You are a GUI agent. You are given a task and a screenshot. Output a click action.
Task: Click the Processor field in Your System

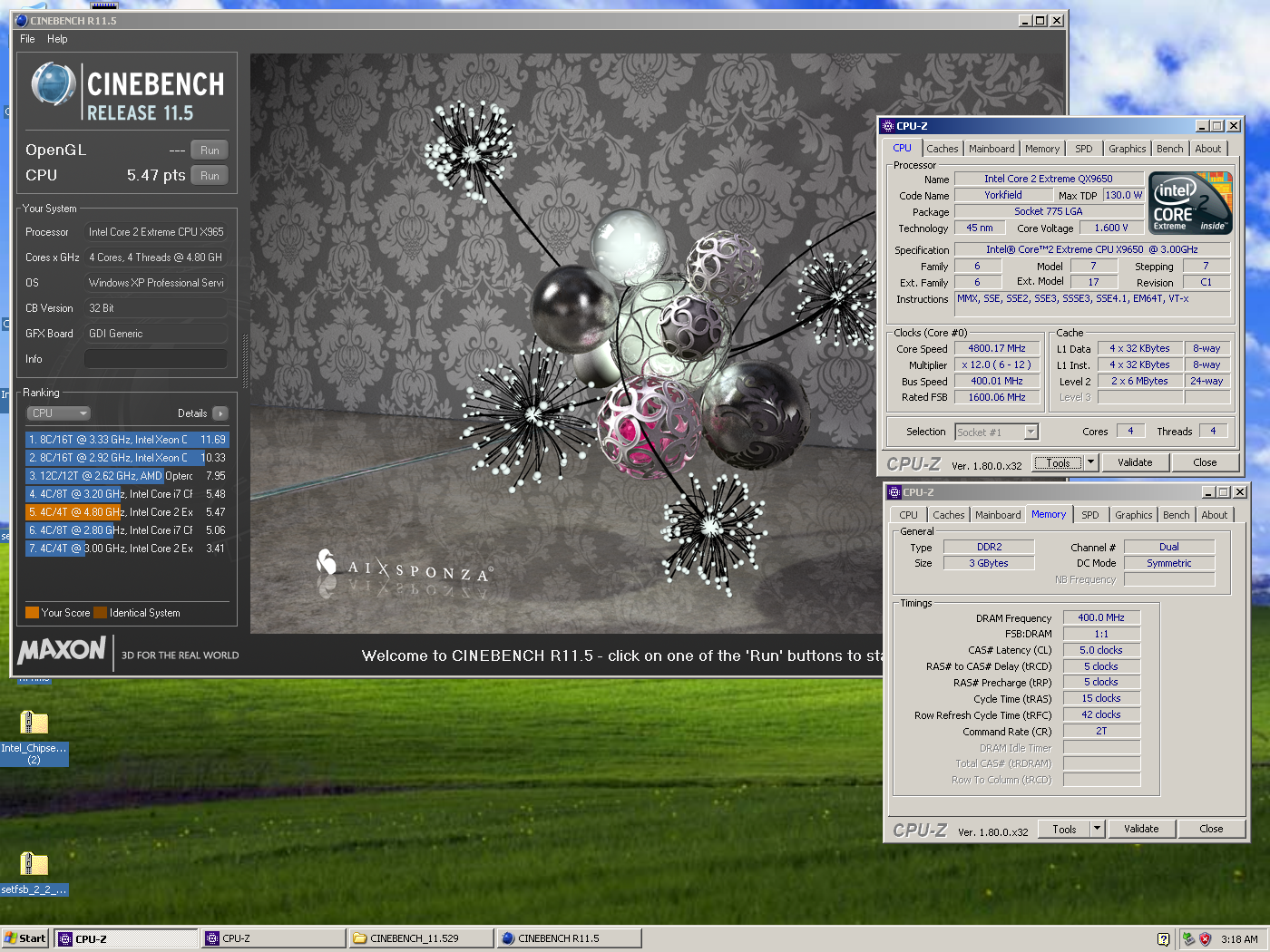pyautogui.click(x=156, y=232)
